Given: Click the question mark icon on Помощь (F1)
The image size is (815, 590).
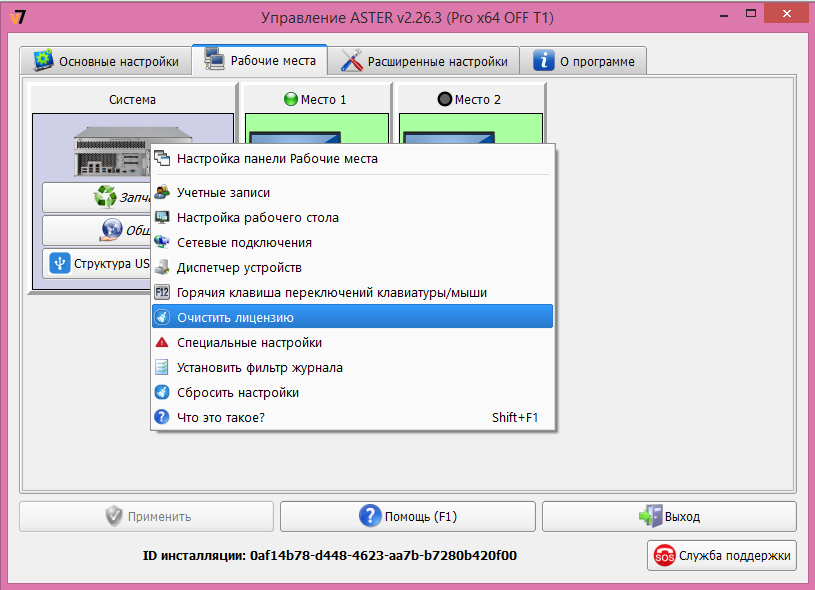Looking at the screenshot, I should tap(369, 516).
